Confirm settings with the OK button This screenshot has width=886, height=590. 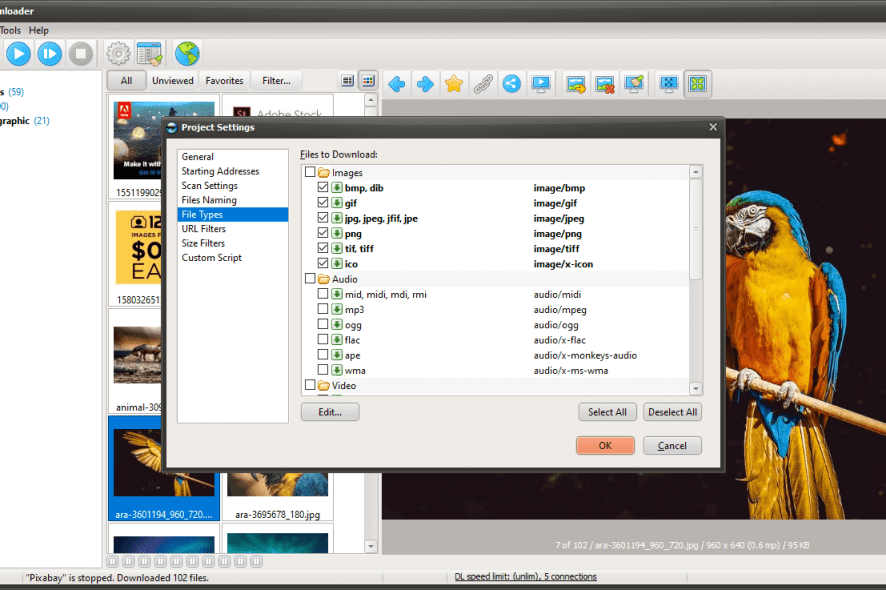(605, 445)
